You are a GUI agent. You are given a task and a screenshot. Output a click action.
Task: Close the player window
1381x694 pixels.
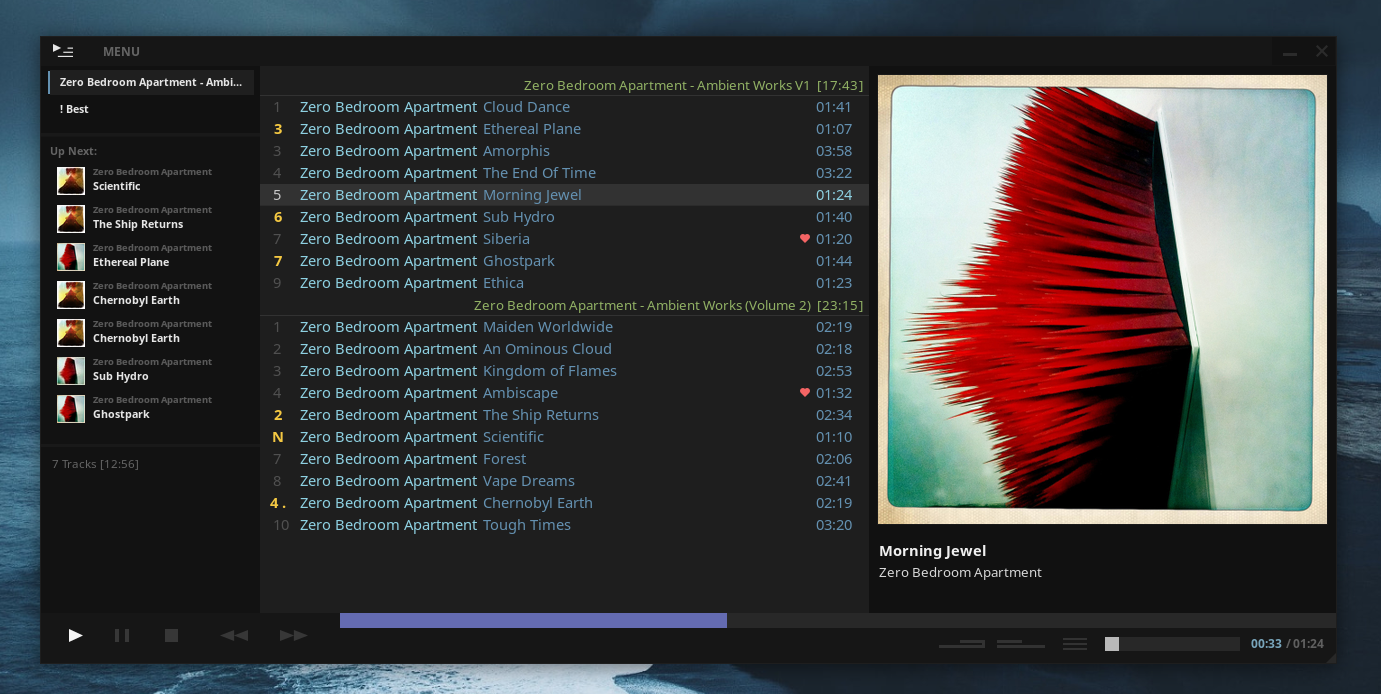click(1322, 51)
